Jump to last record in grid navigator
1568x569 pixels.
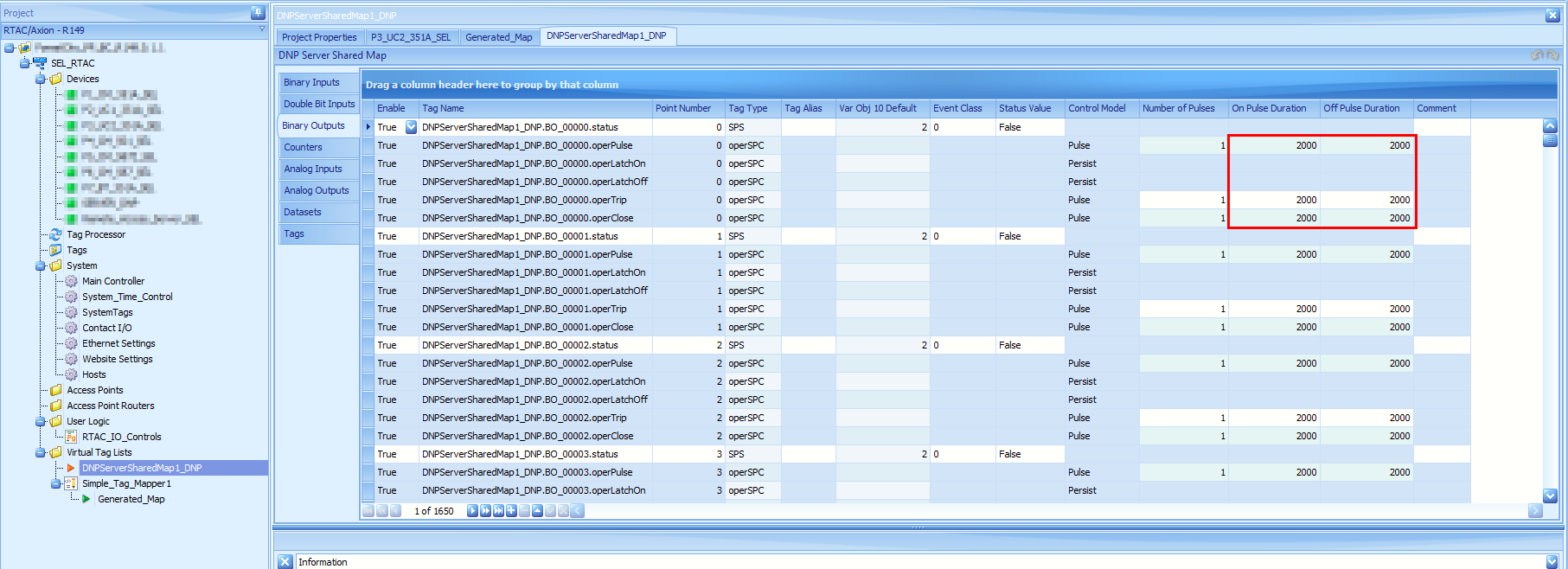[x=498, y=511]
